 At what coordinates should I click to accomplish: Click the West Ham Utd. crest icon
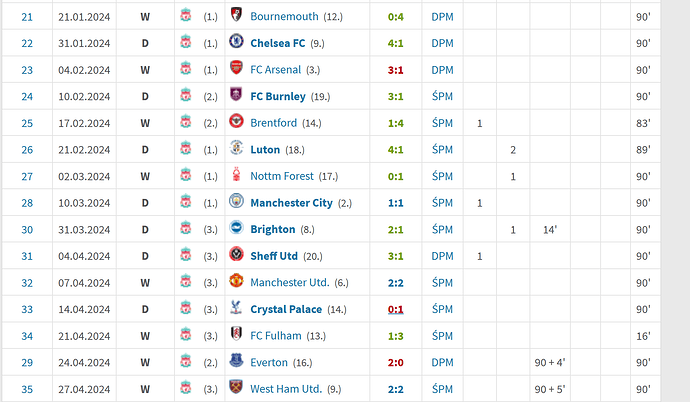click(x=236, y=387)
